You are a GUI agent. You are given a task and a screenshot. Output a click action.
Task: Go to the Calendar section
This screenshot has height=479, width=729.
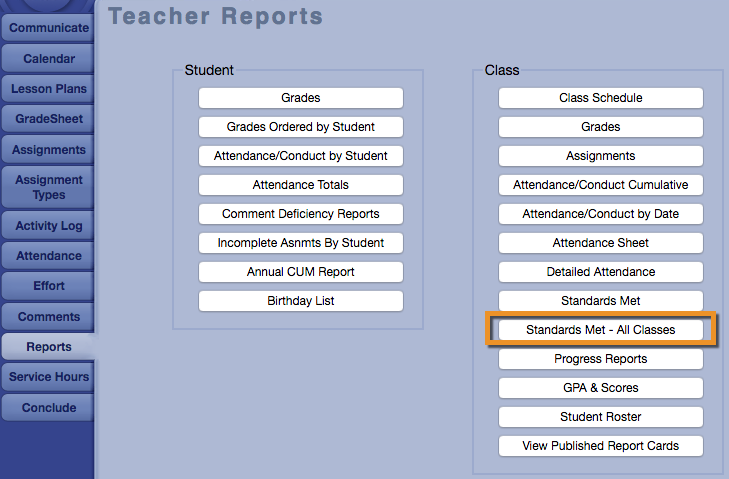point(48,59)
